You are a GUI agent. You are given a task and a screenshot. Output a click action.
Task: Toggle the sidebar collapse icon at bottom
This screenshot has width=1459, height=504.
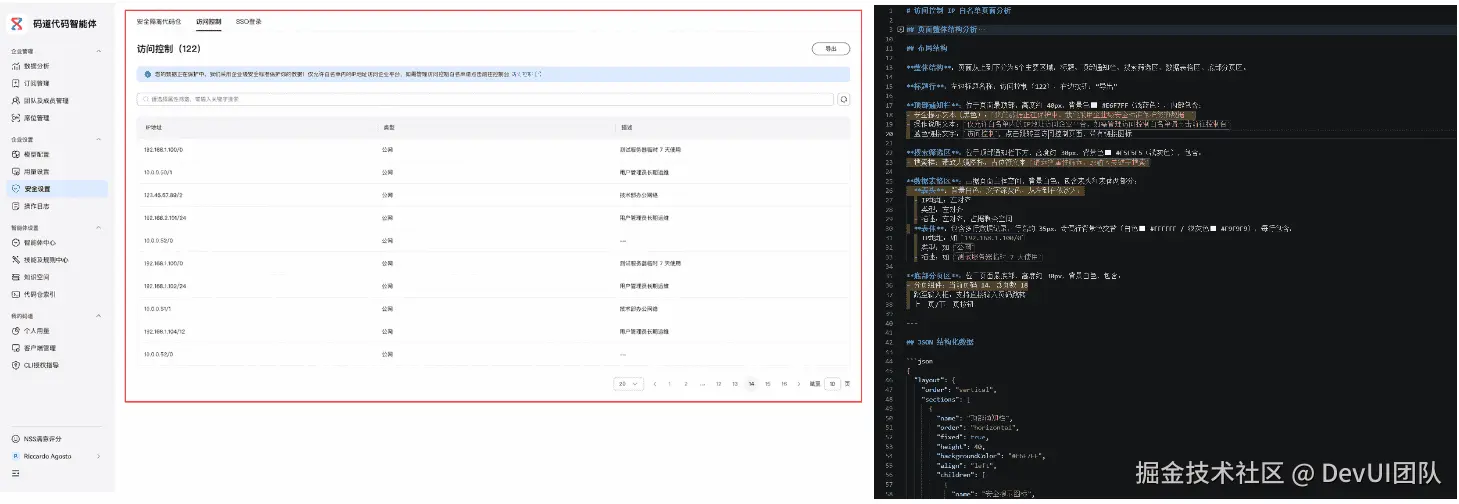(15, 472)
